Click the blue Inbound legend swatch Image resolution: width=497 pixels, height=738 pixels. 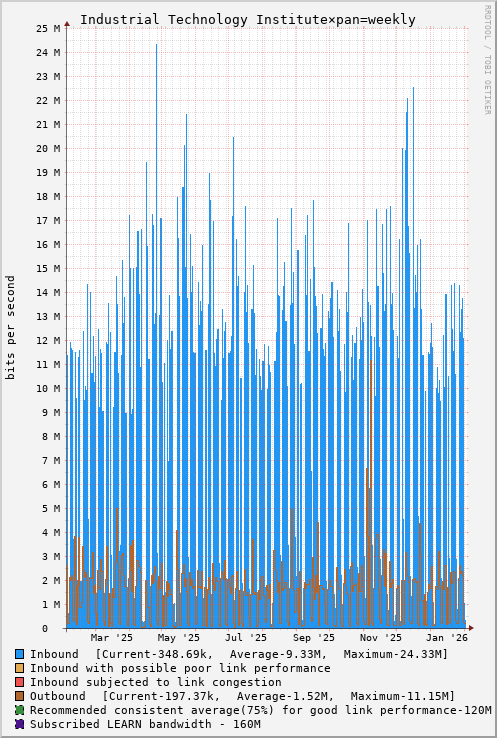(x=19, y=654)
